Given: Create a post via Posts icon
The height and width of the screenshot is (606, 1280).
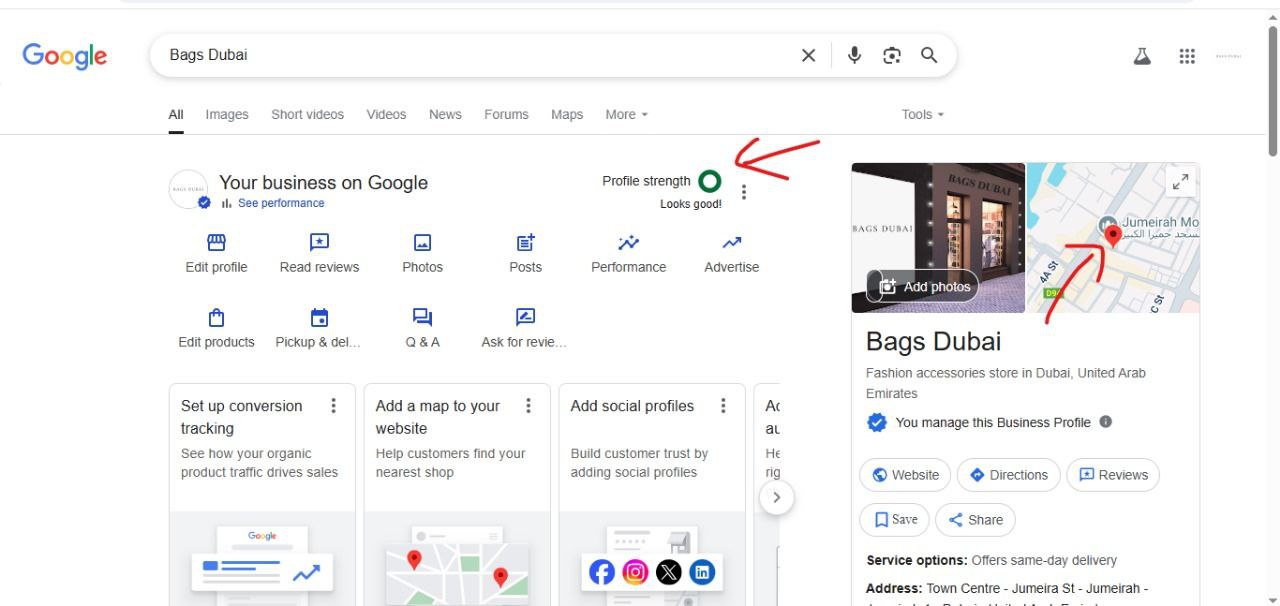Looking at the screenshot, I should coord(525,243).
